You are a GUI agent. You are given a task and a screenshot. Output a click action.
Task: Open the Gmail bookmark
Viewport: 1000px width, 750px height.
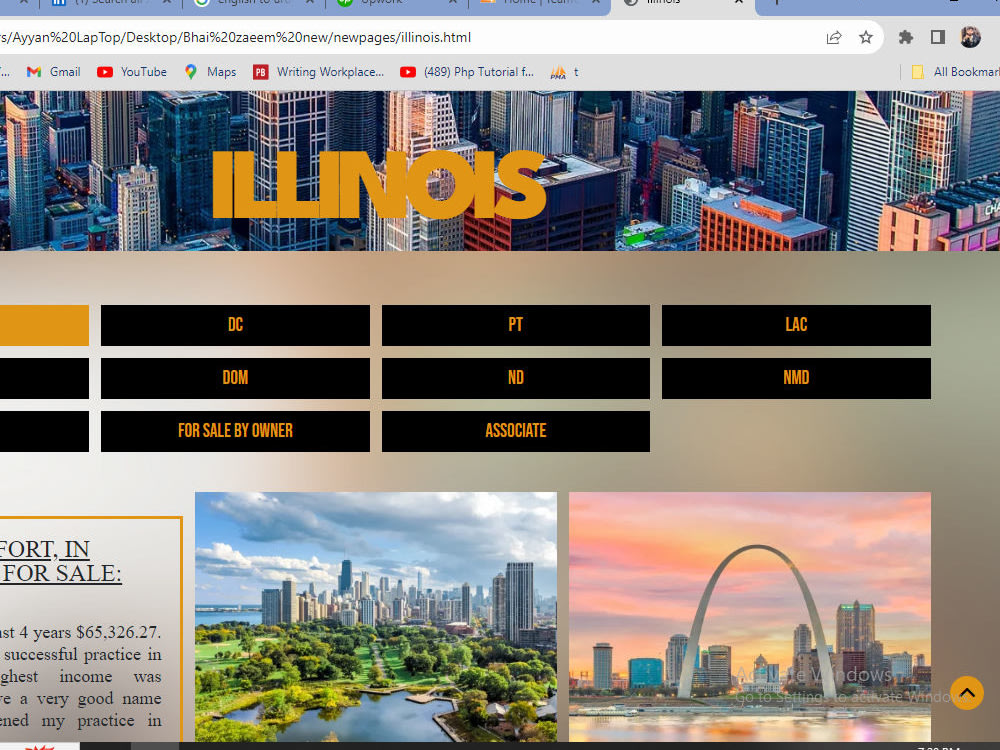tap(54, 72)
